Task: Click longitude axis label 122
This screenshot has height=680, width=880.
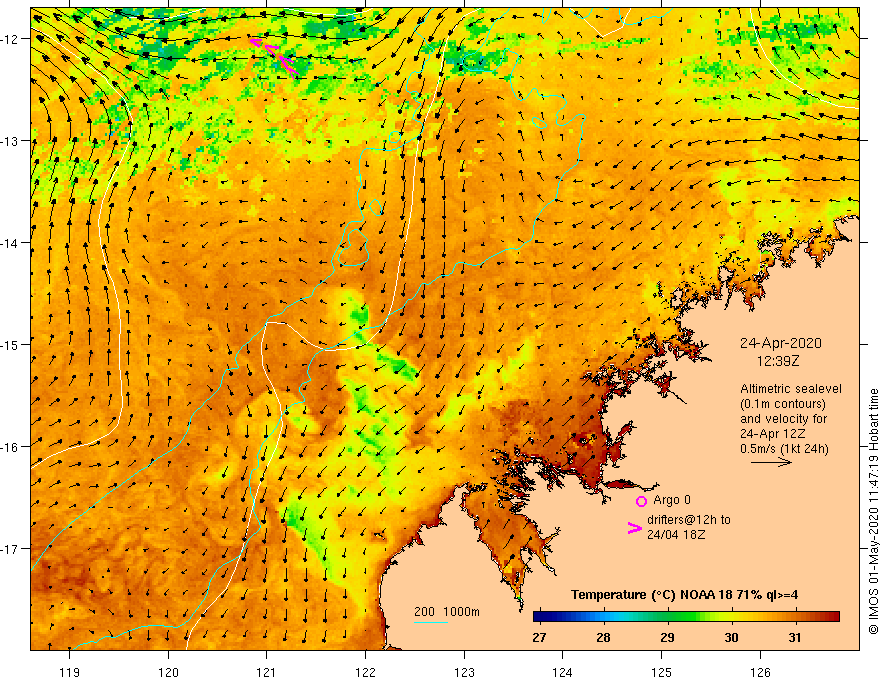Action: [x=365, y=672]
